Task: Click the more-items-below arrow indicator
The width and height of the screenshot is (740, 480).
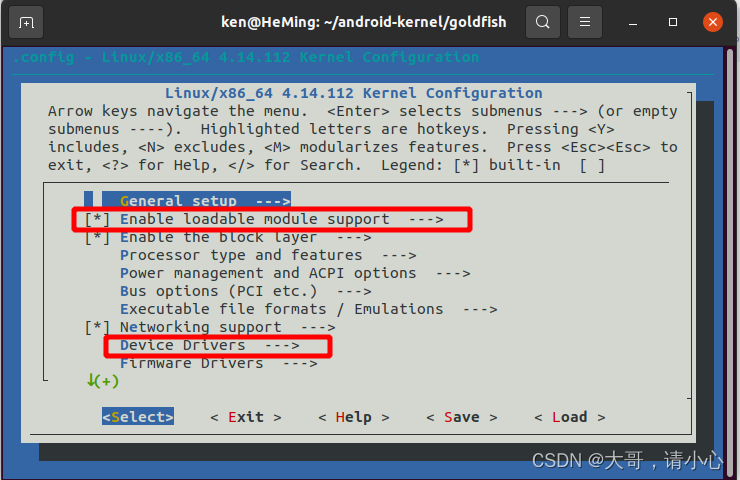Action: point(102,381)
